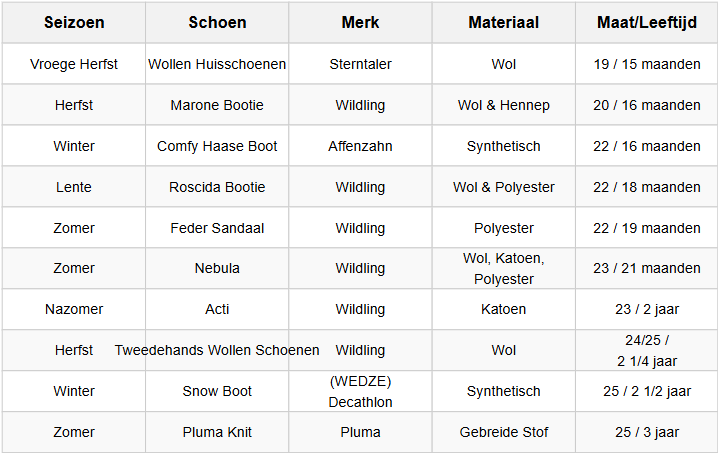Click the Wol, Katoen, Polyester cell

click(504, 268)
